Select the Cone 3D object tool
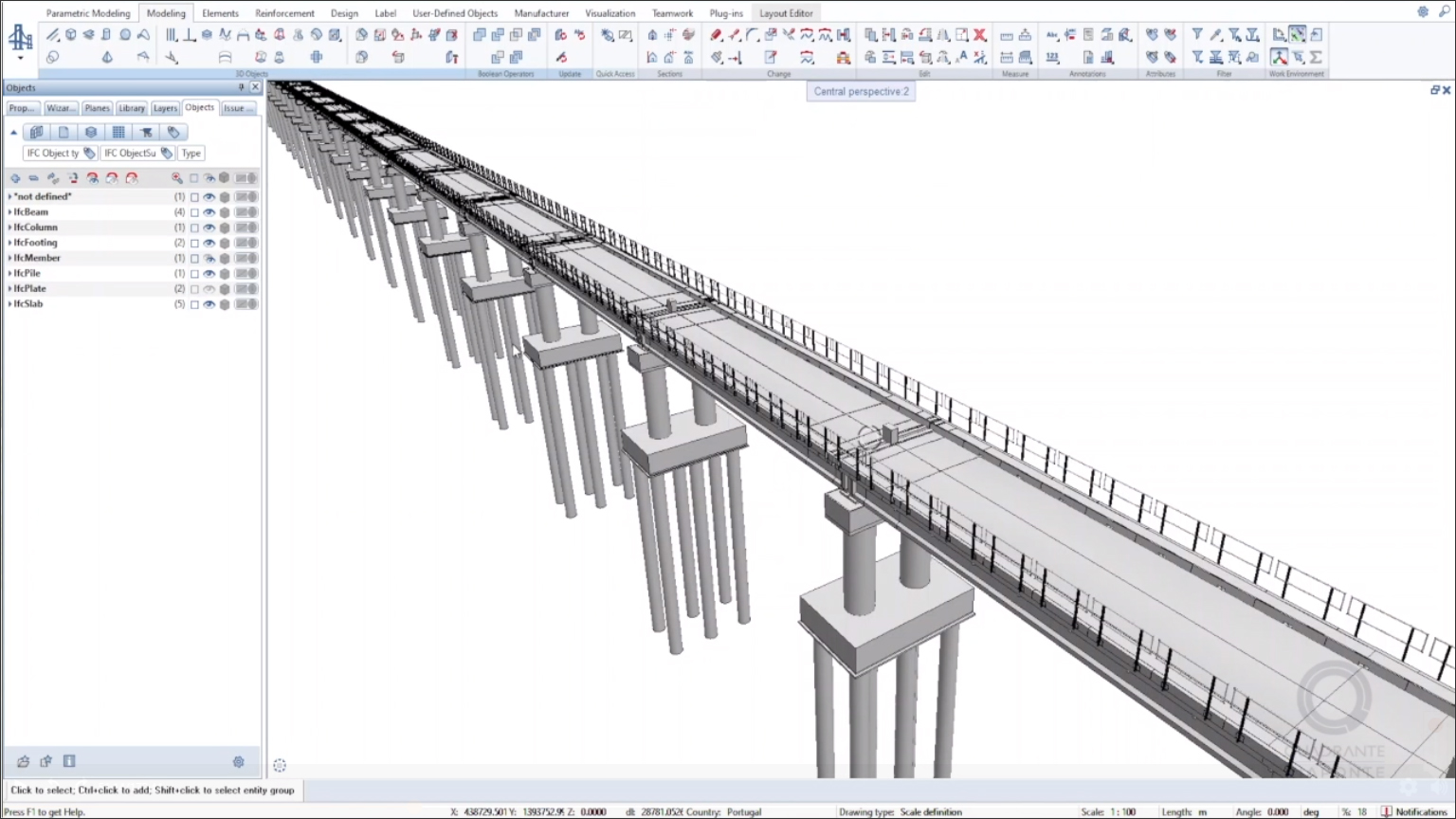 point(107,58)
